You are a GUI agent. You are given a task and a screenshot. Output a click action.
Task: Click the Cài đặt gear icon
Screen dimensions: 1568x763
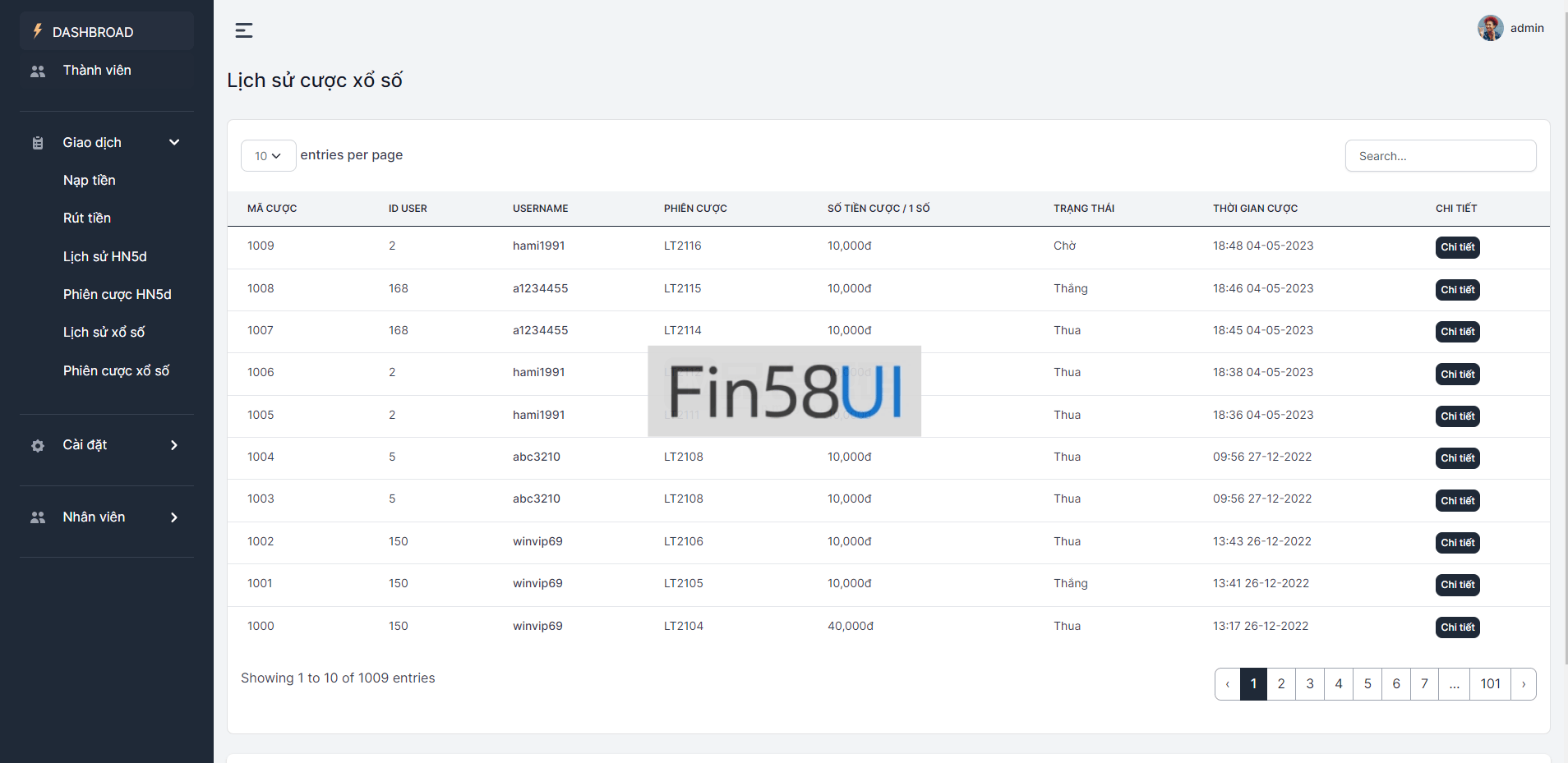point(38,446)
